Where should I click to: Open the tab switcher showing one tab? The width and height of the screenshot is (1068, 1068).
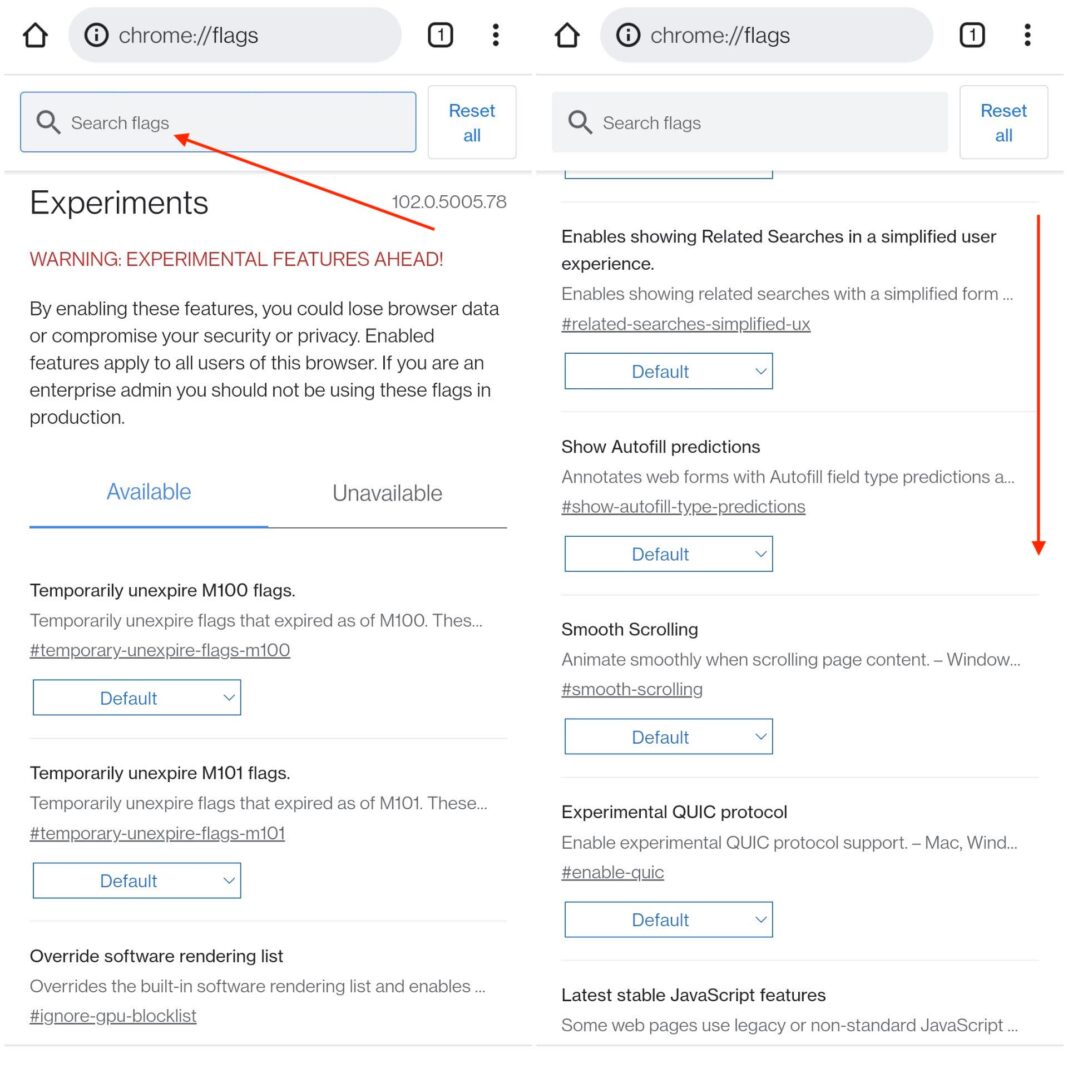coord(440,34)
